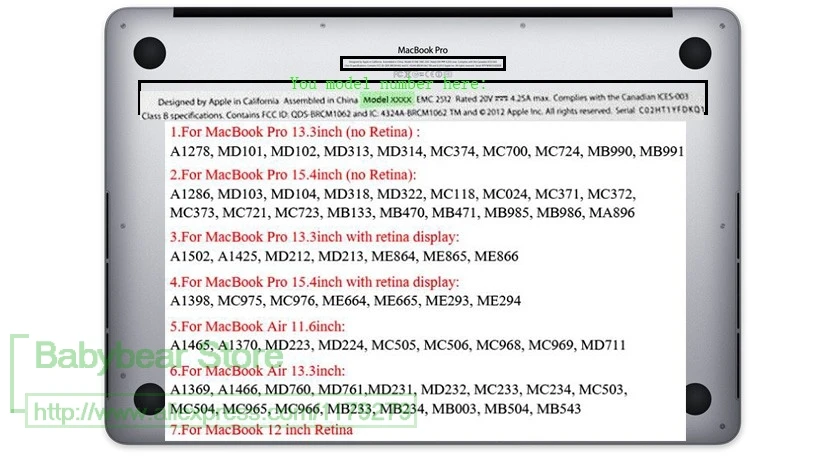The height and width of the screenshot is (458, 840).
Task: Click model number "A1425"
Action: [238, 256]
